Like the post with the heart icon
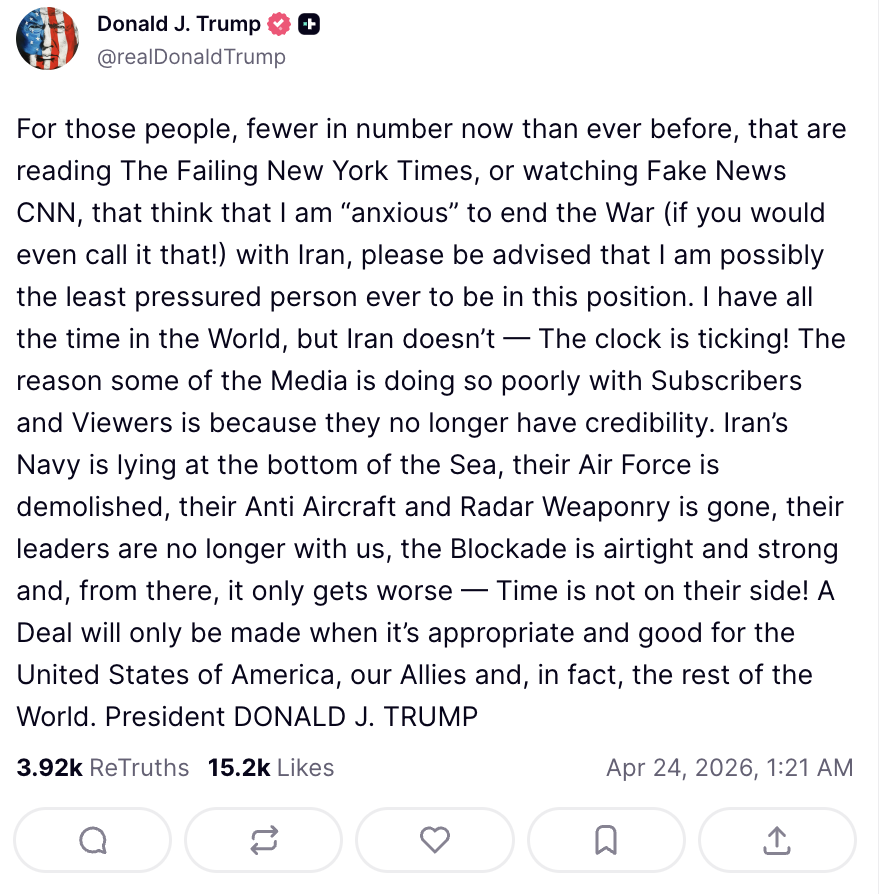Screen dimensions: 884x894 click(435, 841)
